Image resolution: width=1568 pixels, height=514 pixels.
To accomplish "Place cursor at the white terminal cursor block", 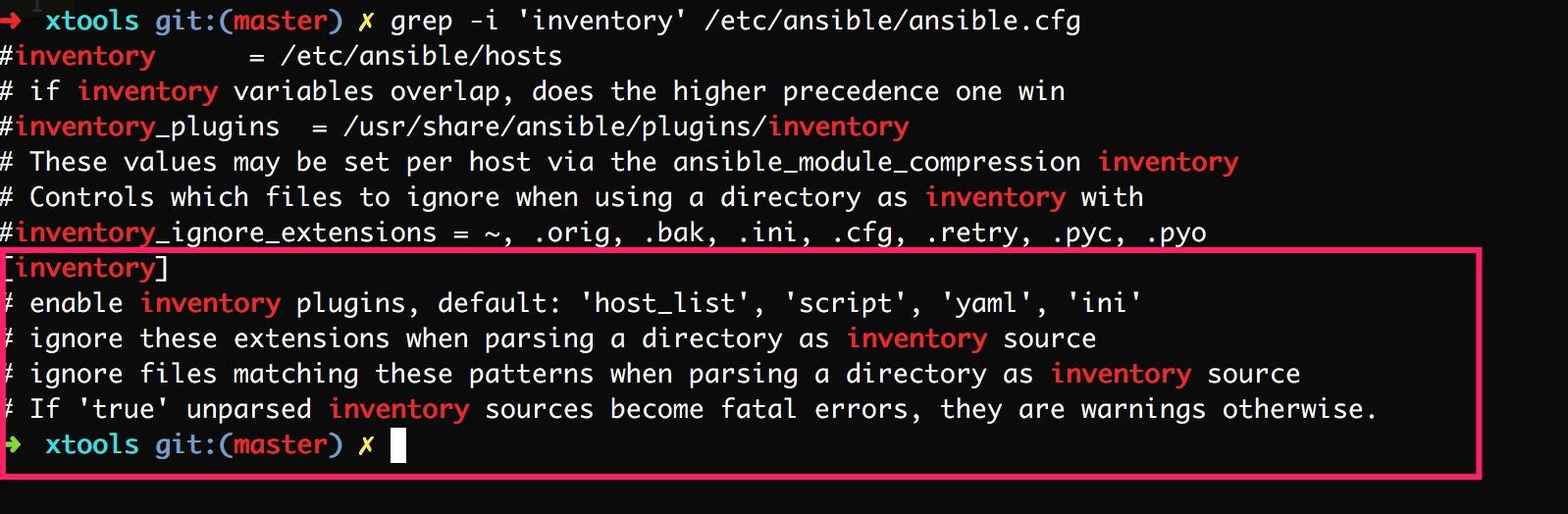I will [397, 445].
